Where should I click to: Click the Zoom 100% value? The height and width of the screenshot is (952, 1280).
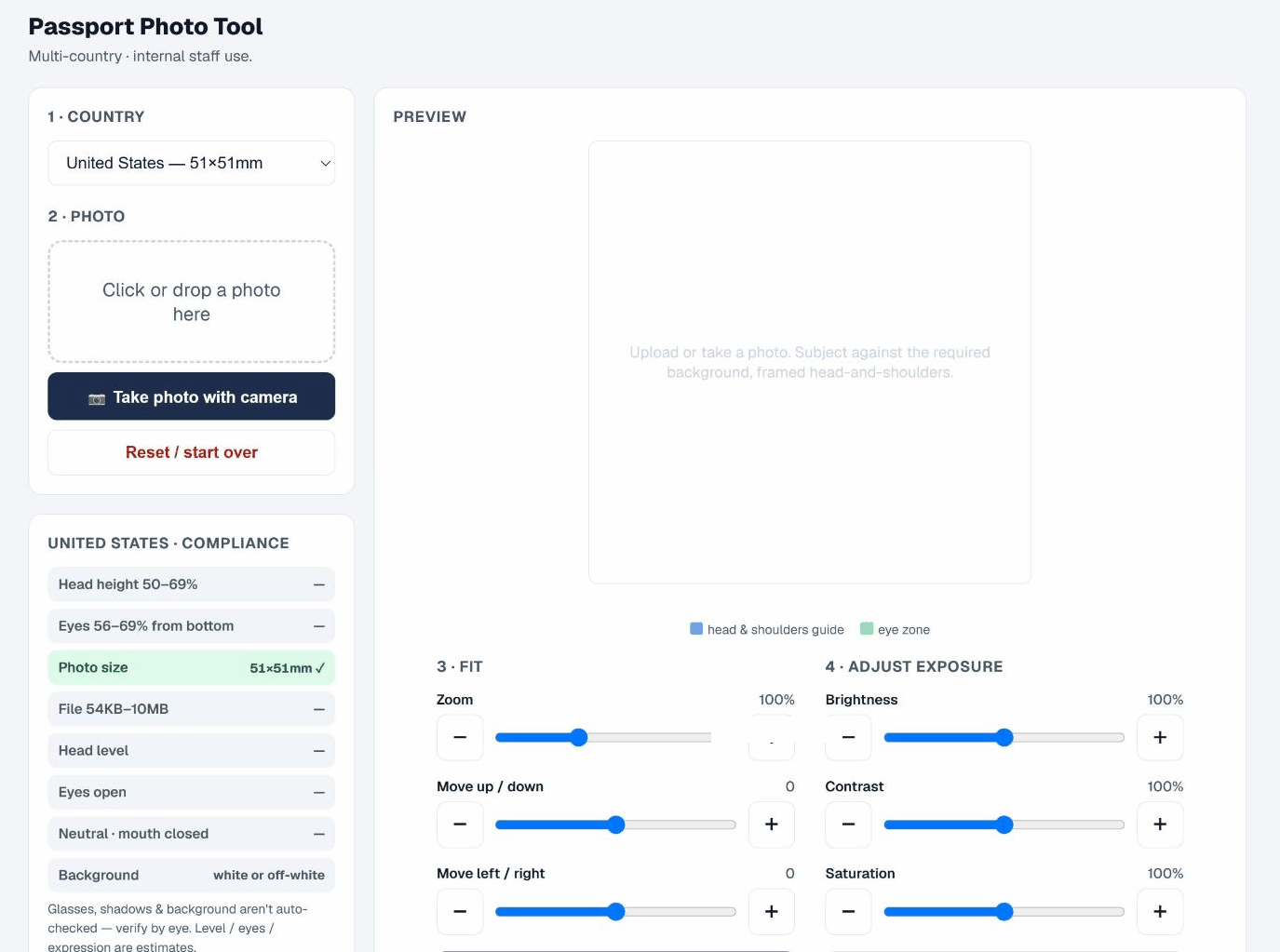[x=776, y=700]
